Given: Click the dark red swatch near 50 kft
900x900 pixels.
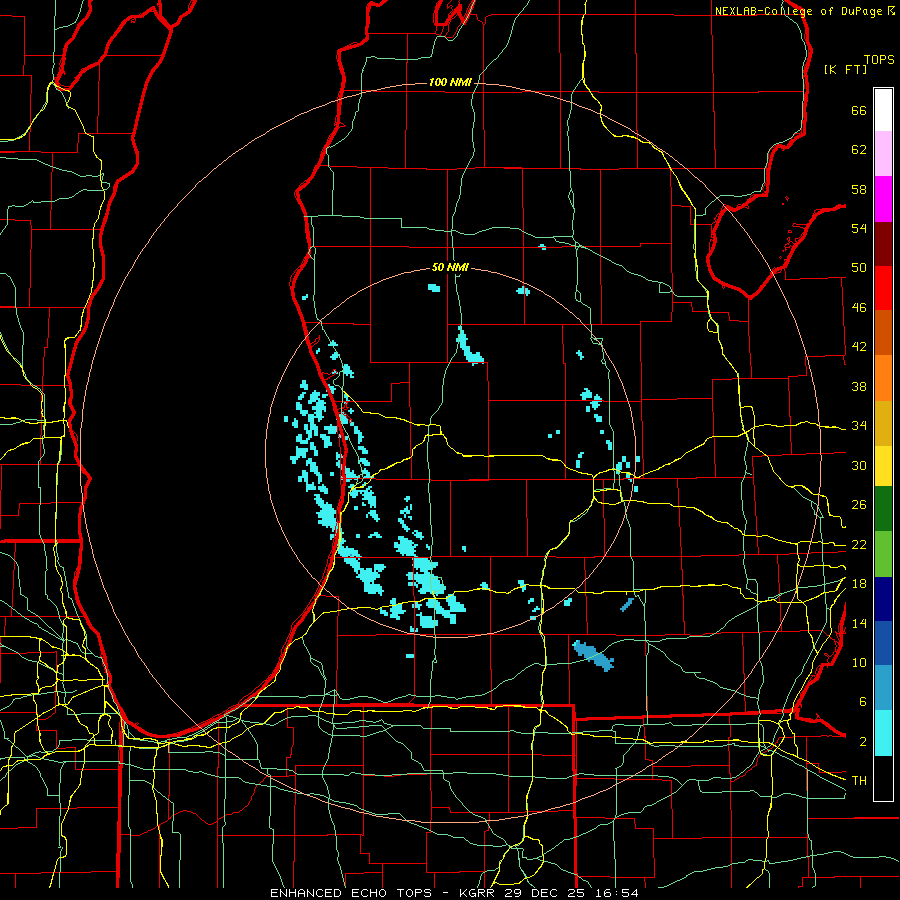Looking at the screenshot, I should [883, 243].
